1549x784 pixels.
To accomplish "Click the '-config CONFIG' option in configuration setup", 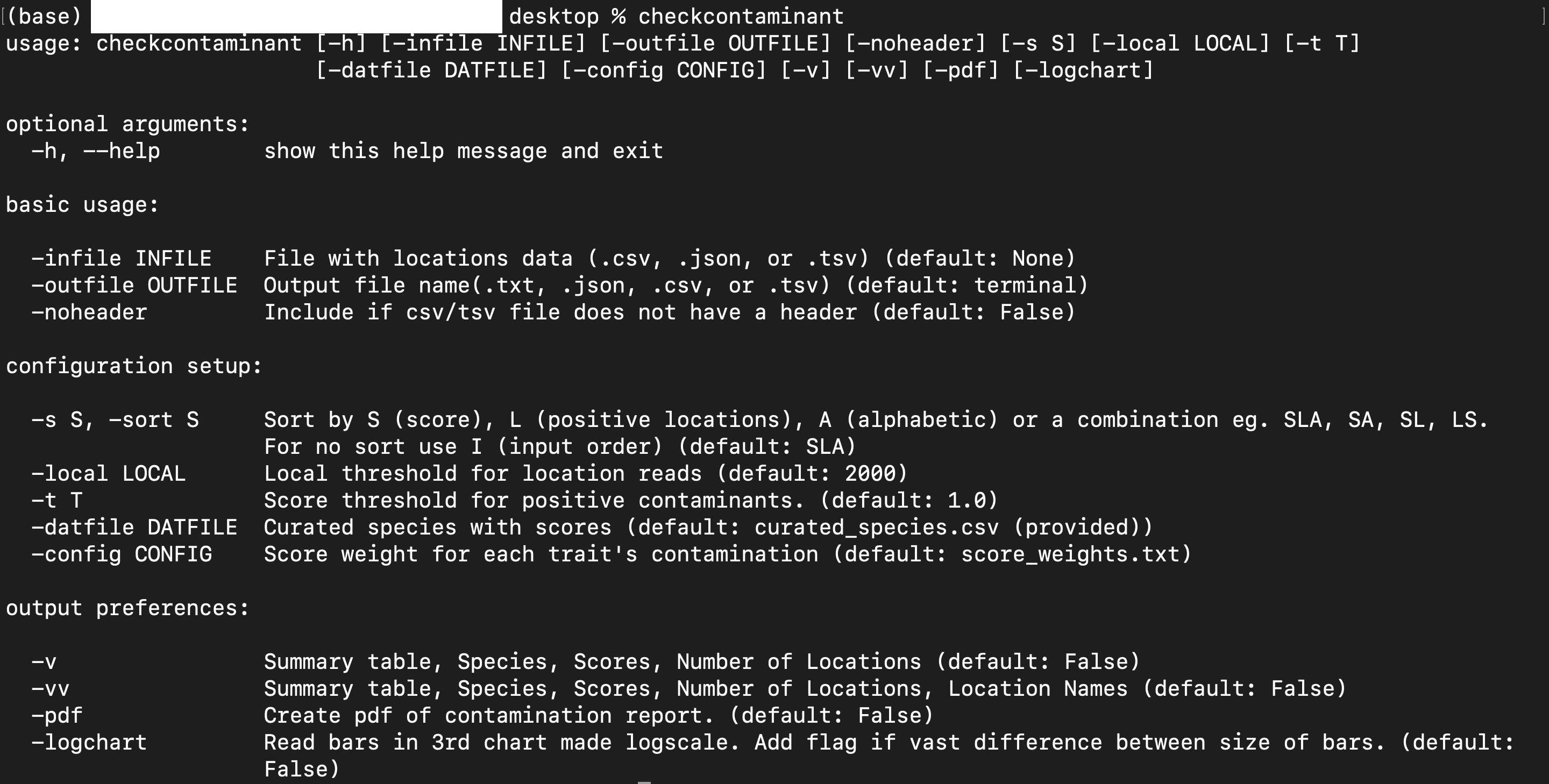I will pos(122,554).
